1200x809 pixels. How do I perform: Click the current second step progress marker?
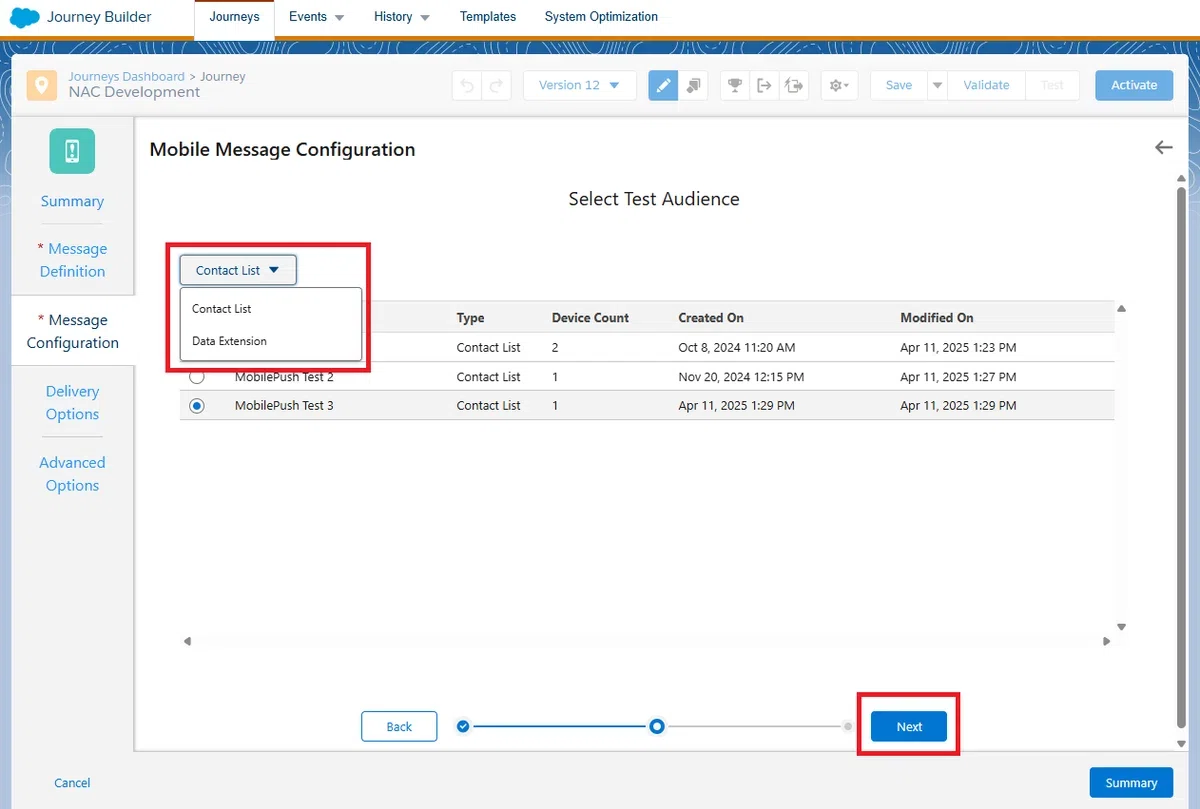click(x=657, y=726)
